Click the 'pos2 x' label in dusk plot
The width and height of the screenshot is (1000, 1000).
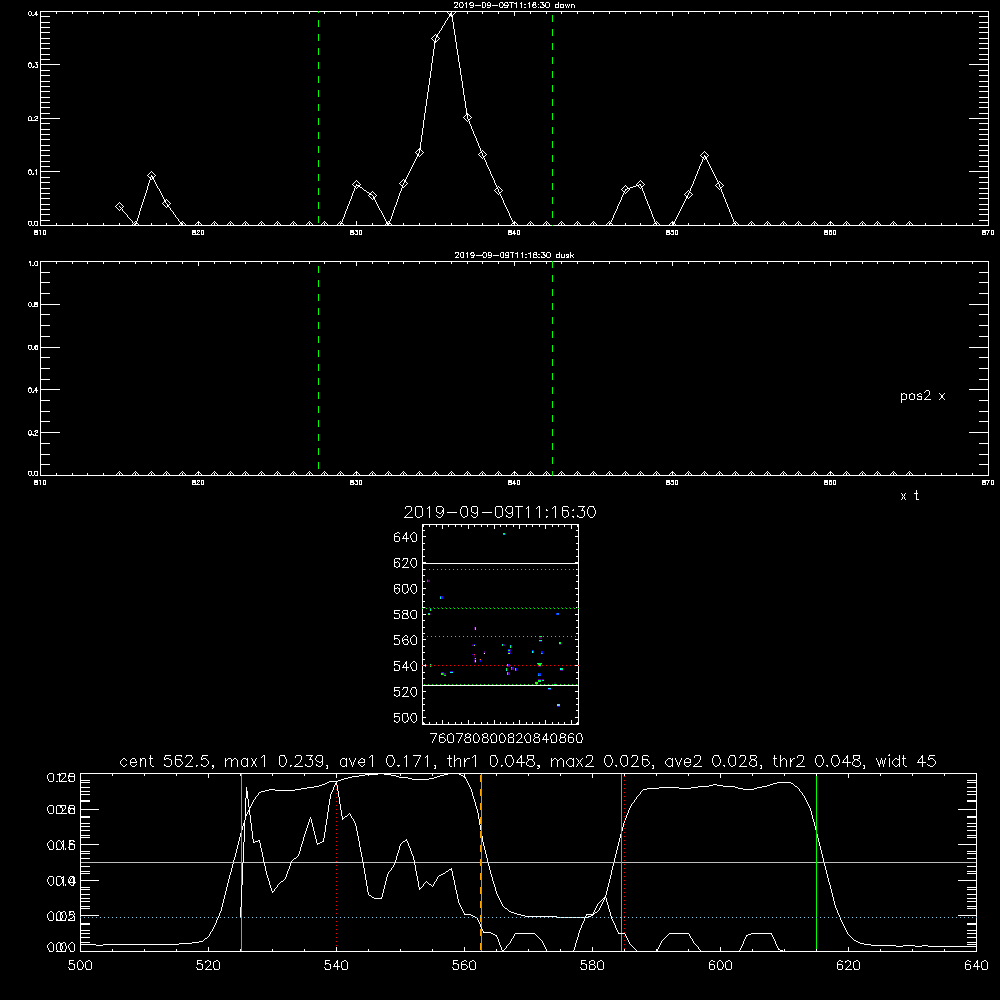coord(922,396)
